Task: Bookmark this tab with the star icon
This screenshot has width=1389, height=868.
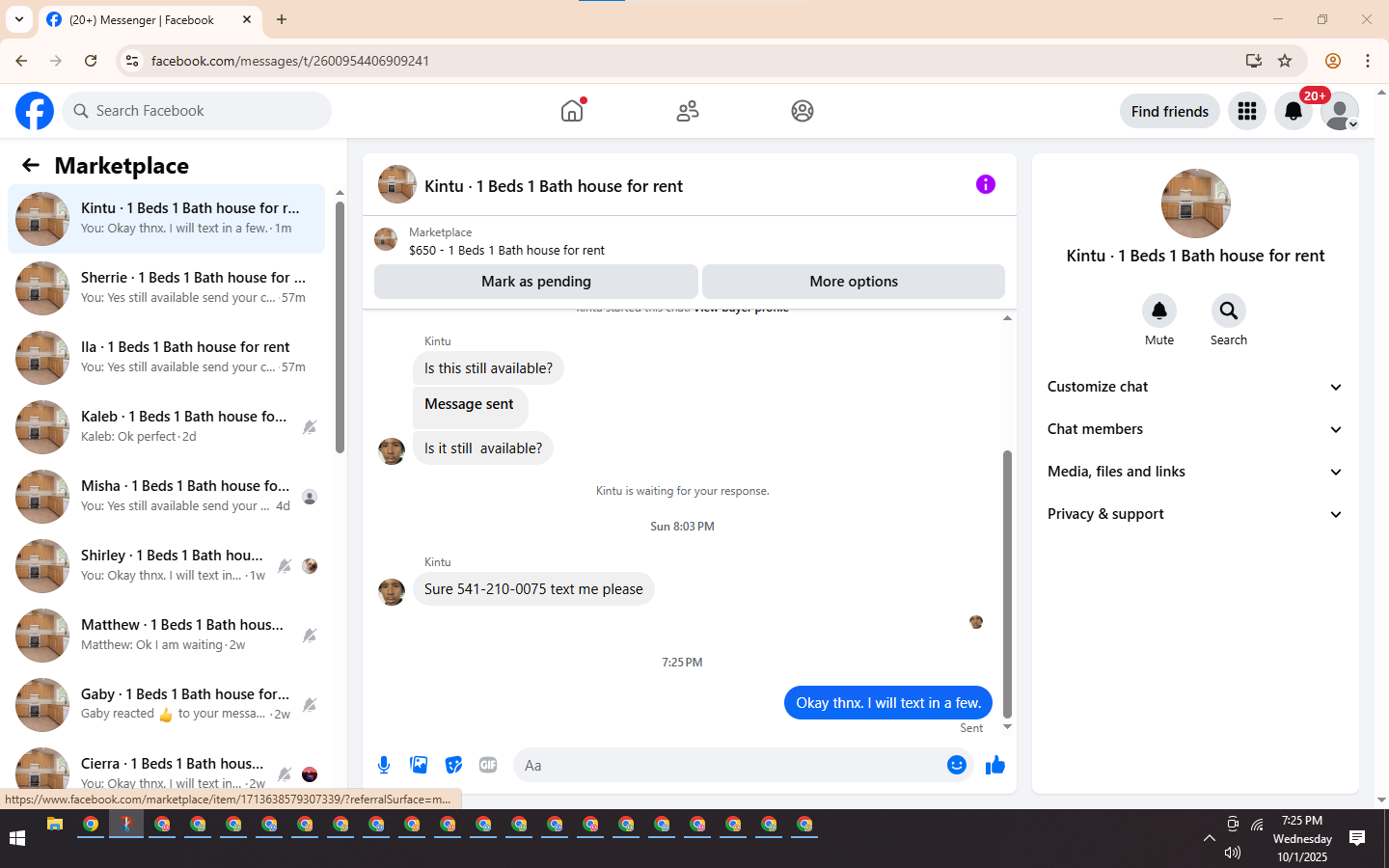Action: (x=1285, y=61)
